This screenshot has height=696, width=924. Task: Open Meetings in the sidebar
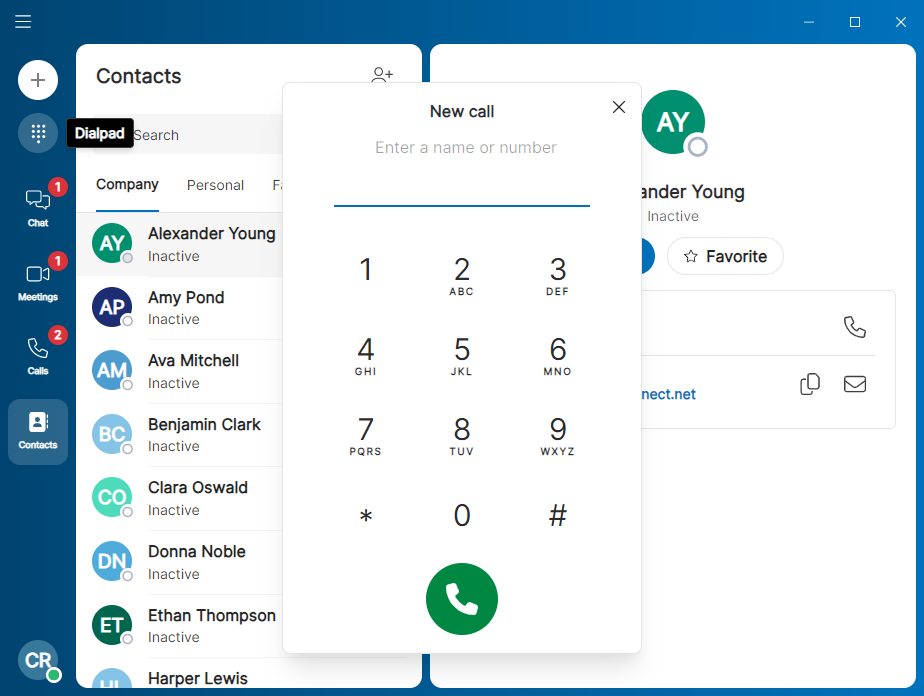point(38,281)
